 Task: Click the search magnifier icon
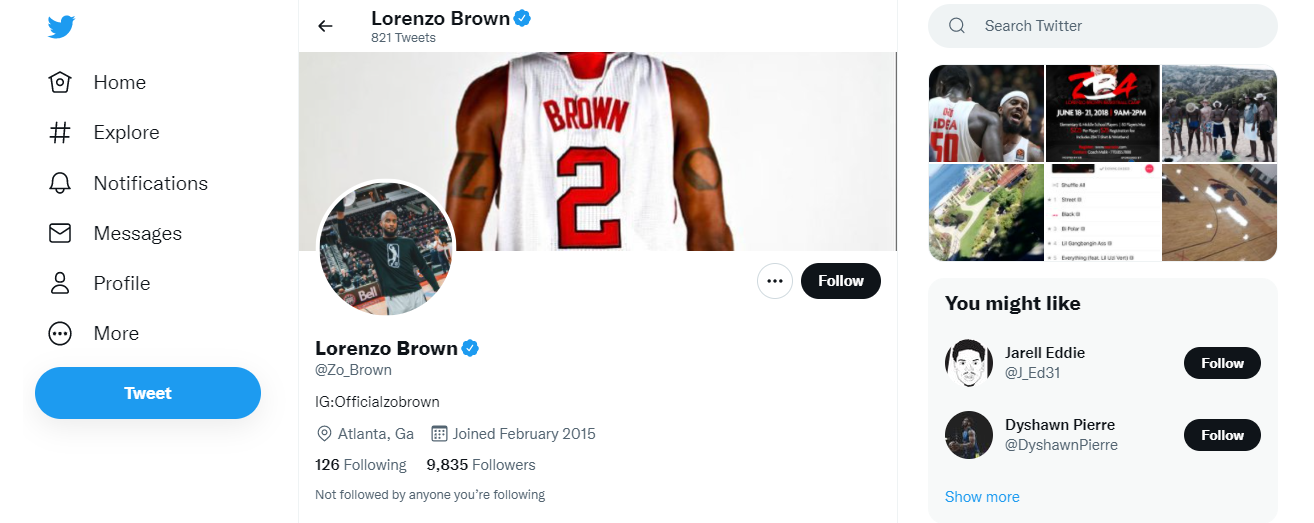pos(957,26)
